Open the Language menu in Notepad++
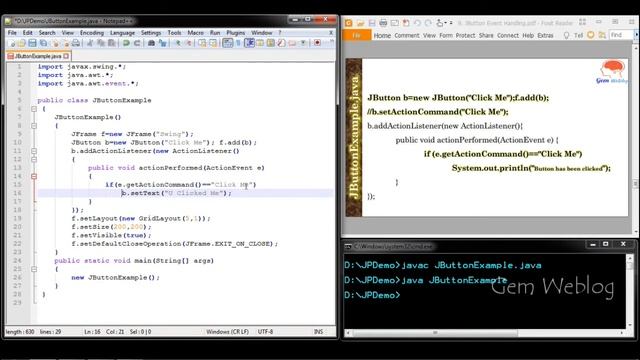The width and height of the screenshot is (640, 360). pos(122,33)
